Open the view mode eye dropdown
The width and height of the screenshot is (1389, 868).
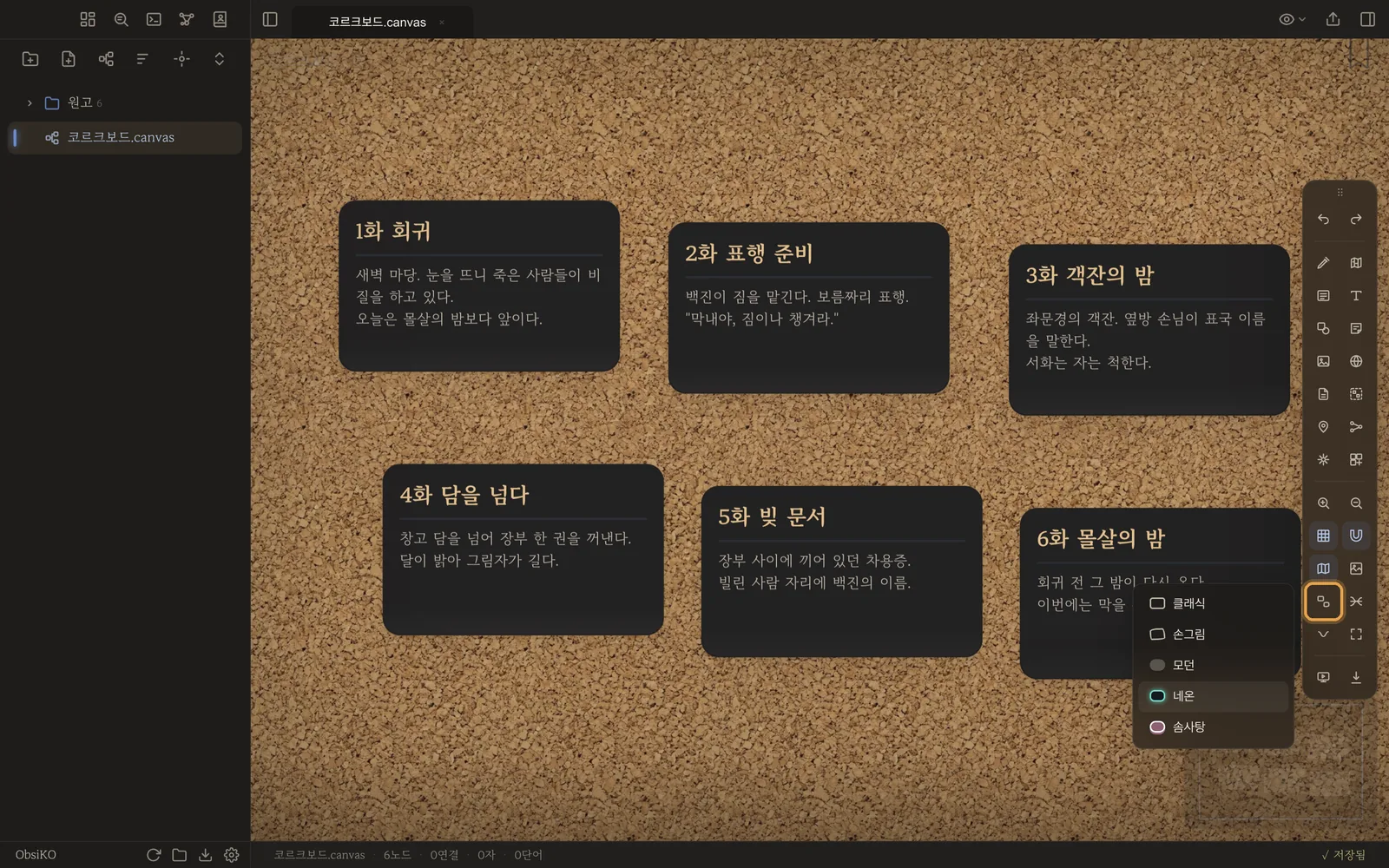[1292, 19]
